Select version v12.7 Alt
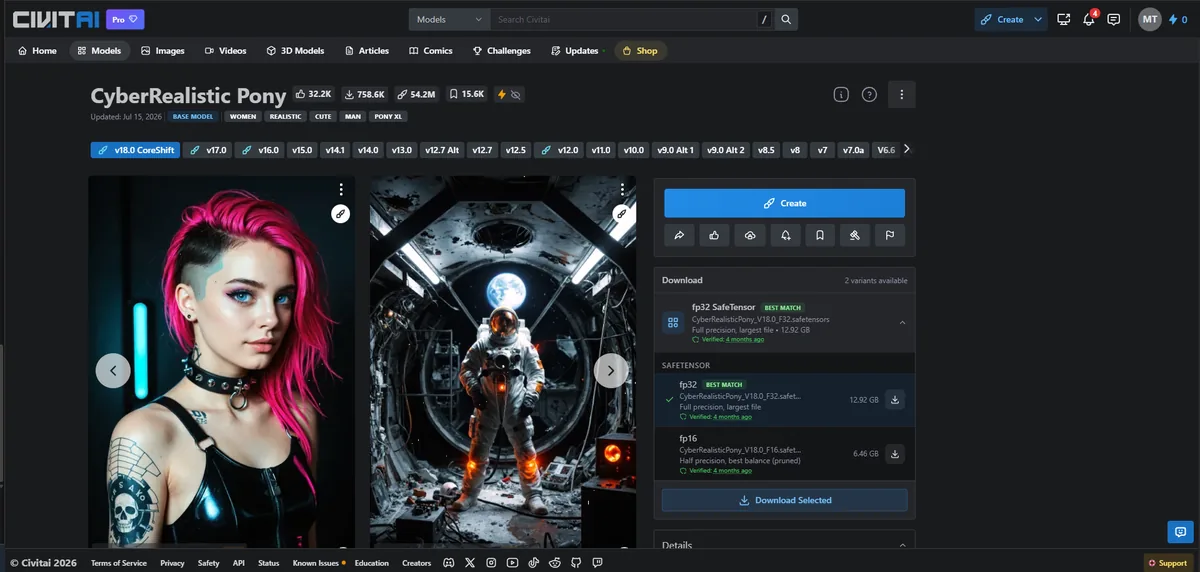The image size is (1200, 572). pos(442,150)
